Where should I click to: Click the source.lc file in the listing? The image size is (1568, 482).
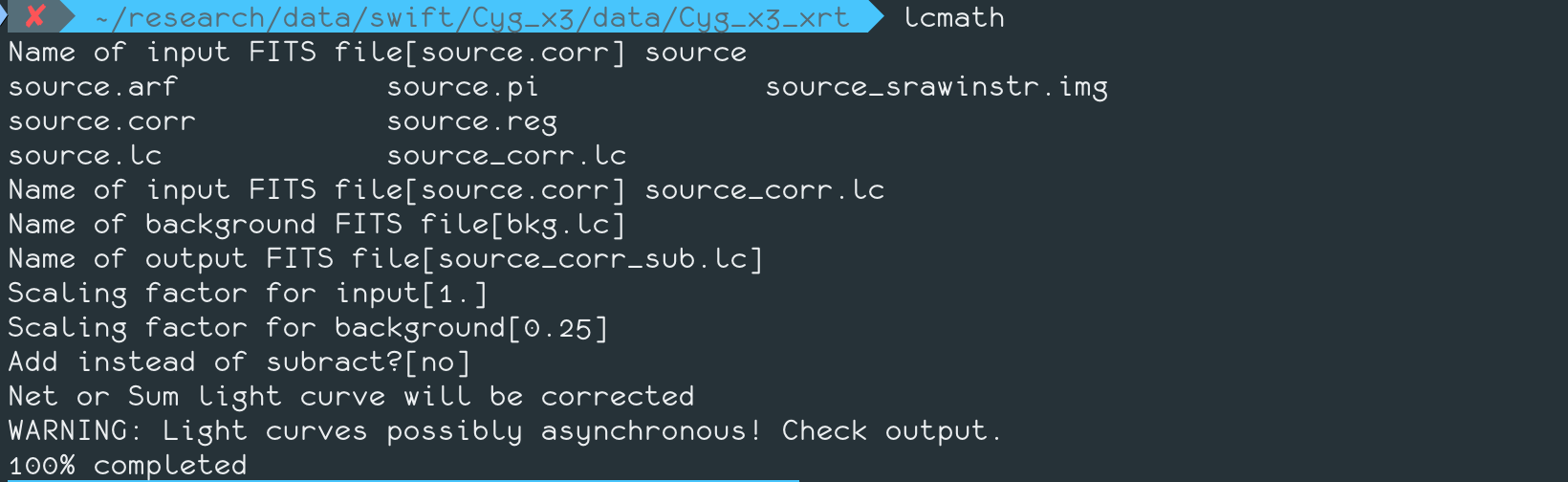85,156
